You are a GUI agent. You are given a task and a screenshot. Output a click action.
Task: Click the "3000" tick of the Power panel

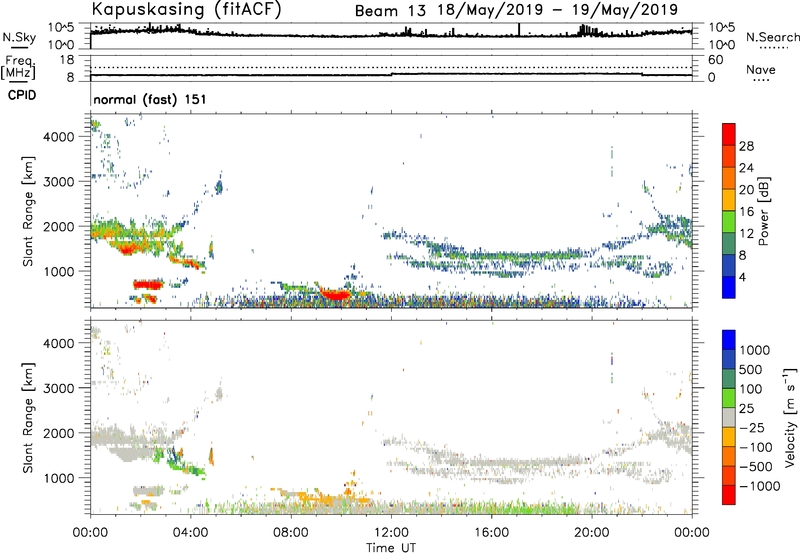(59, 182)
